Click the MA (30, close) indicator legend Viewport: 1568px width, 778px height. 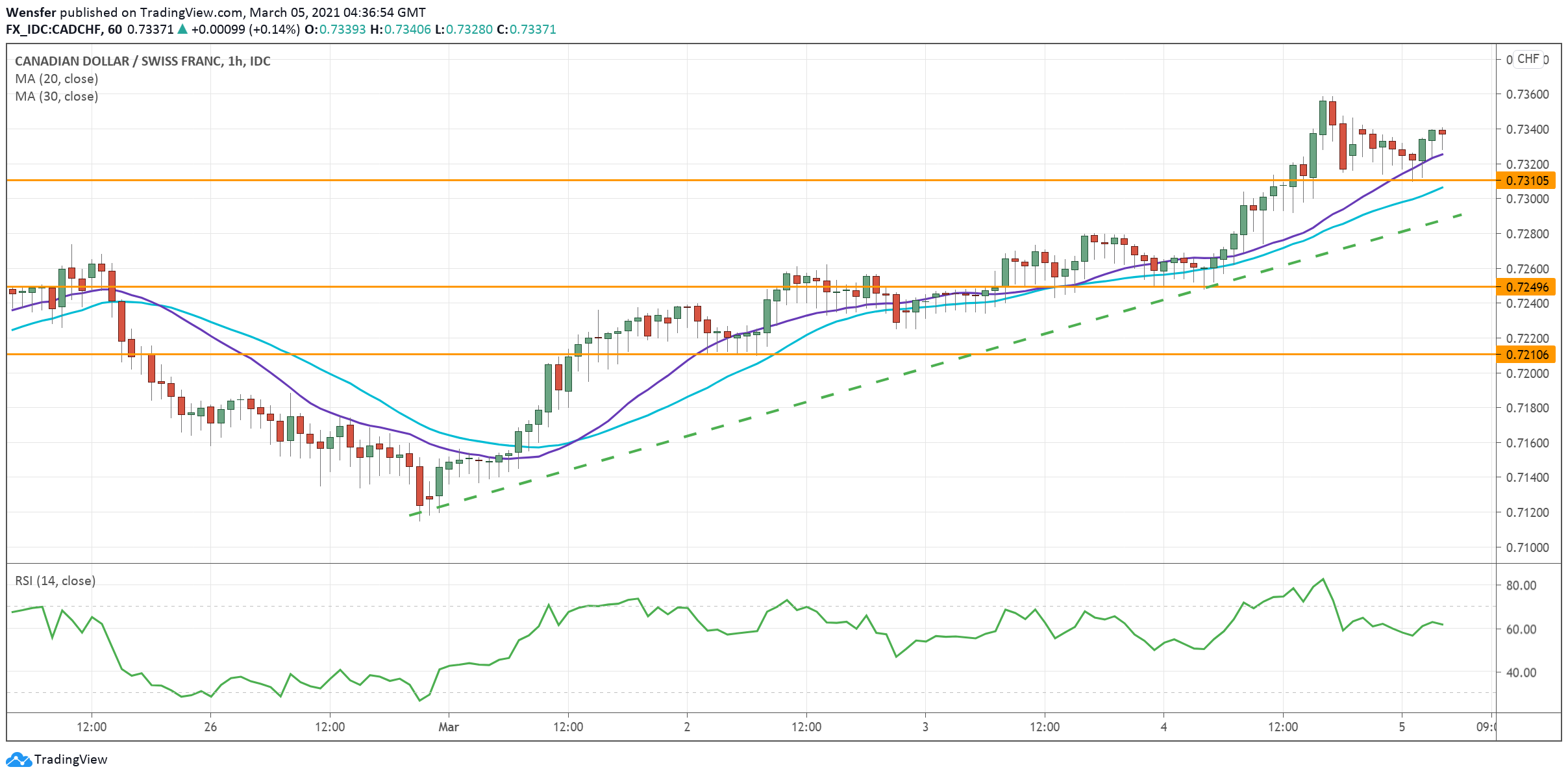pyautogui.click(x=56, y=96)
